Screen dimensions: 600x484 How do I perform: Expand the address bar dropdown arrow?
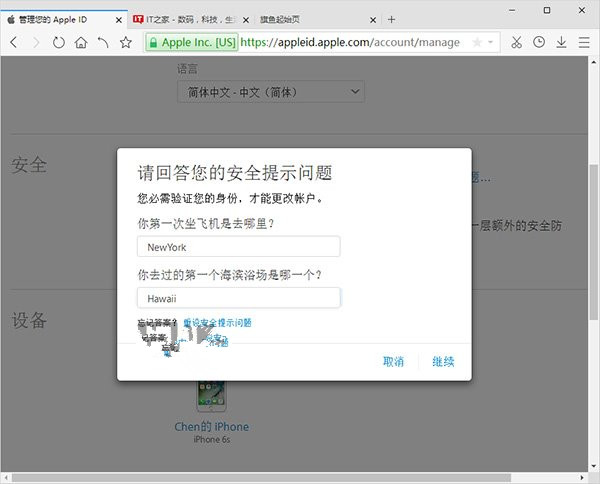pos(490,42)
